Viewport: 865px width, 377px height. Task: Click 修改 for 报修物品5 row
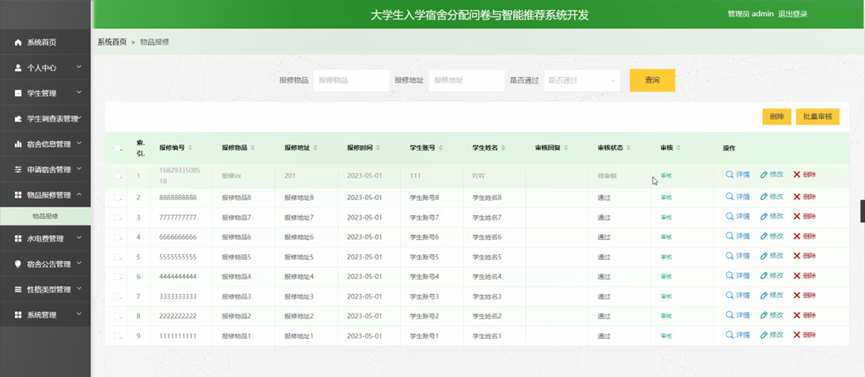coord(772,256)
